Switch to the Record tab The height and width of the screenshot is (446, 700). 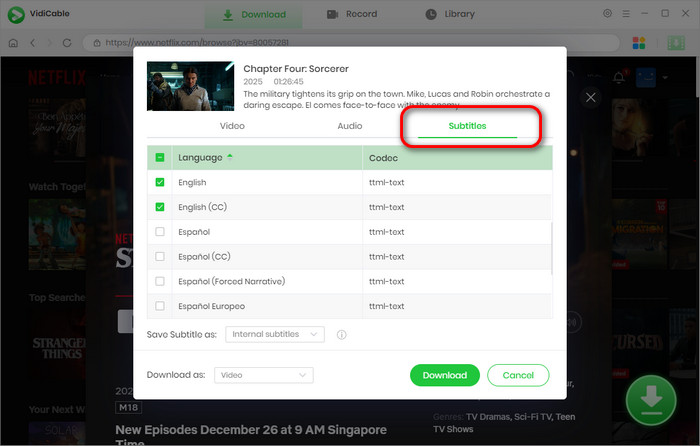click(352, 14)
